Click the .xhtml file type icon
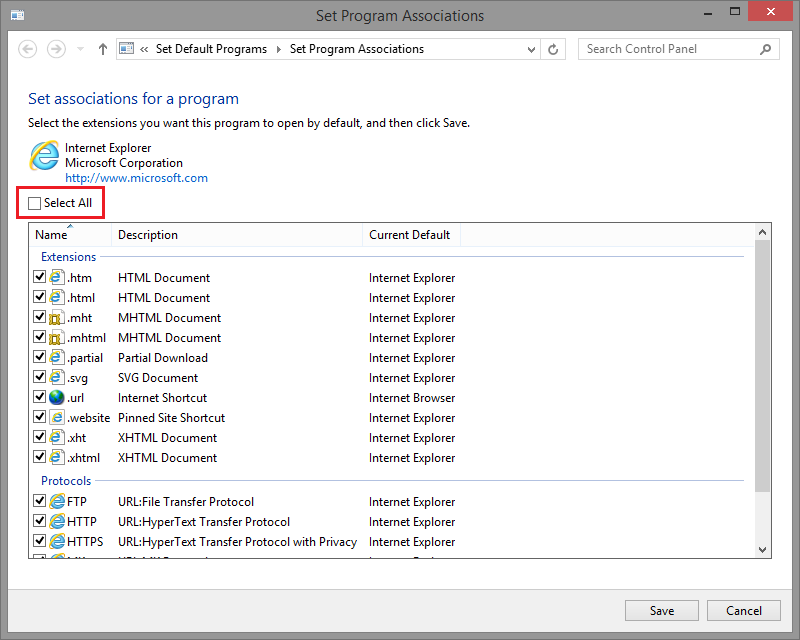This screenshot has width=800, height=640. tap(57, 457)
